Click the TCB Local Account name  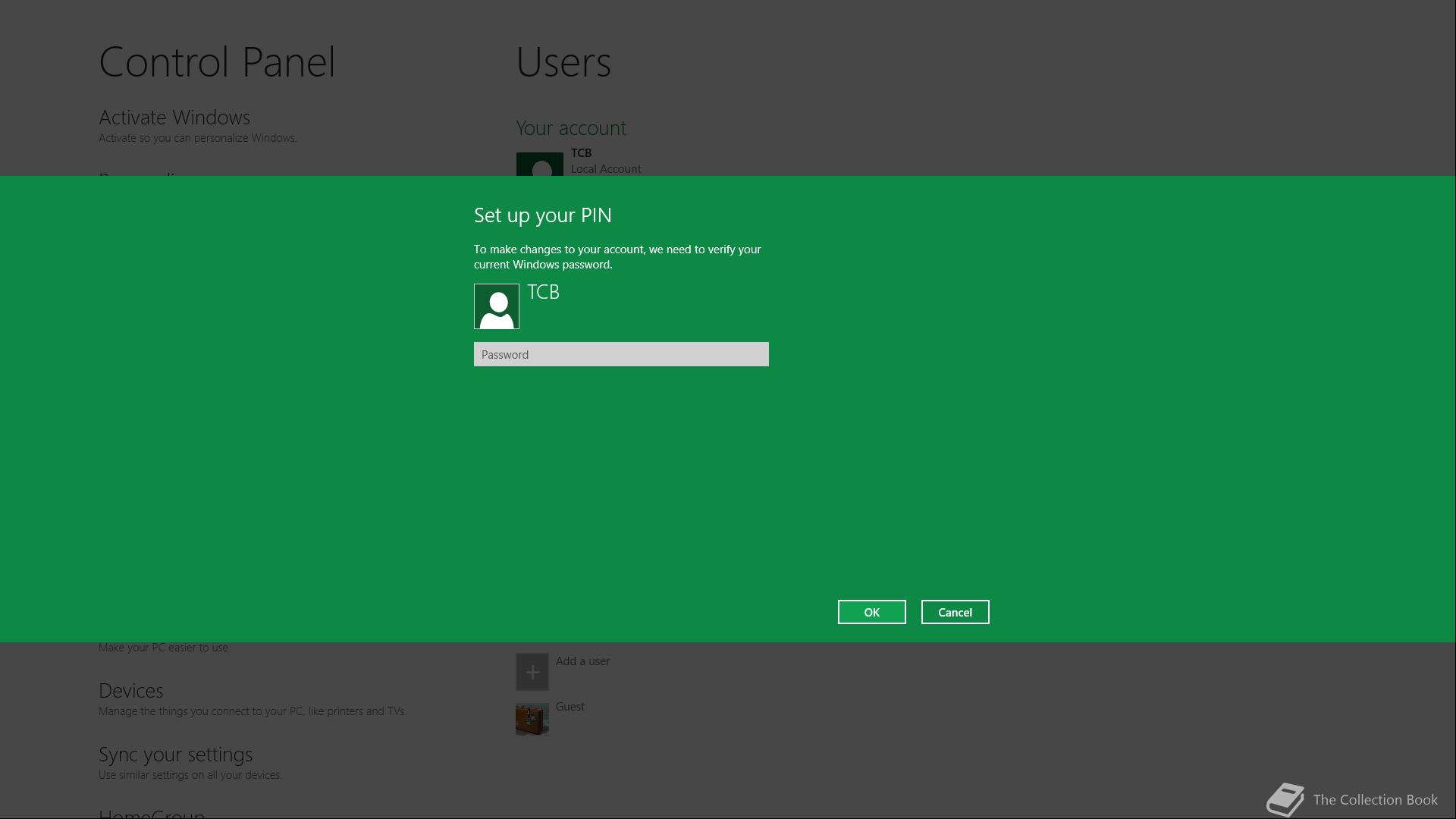tap(581, 153)
